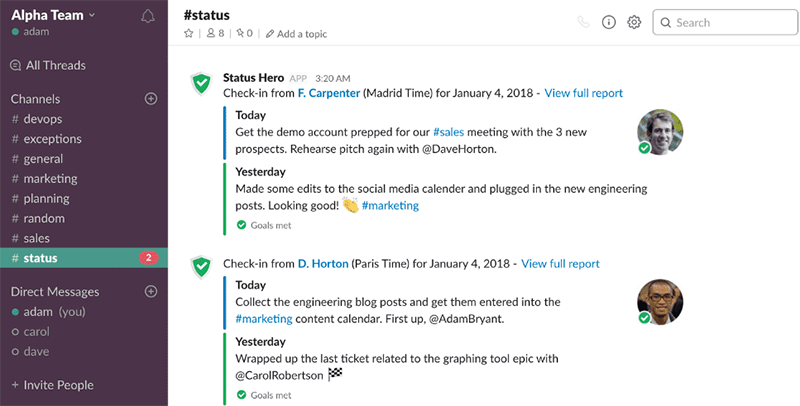Click the 3:20 AM message timestamp
Screen dimensions: 800x406
[333, 79]
